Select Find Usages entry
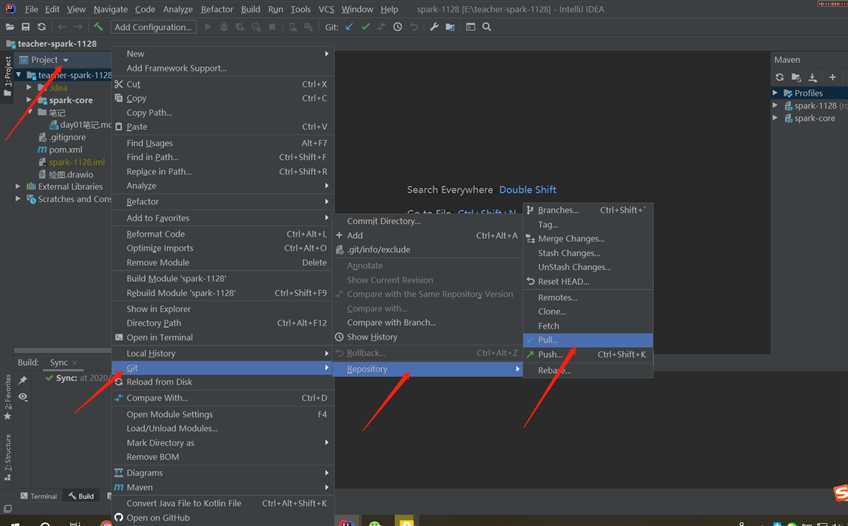The image size is (848, 526). coord(222,143)
